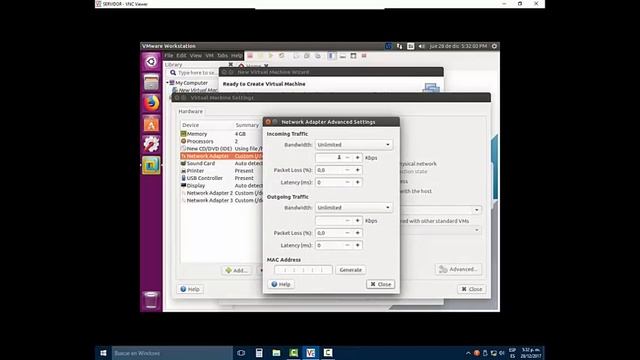This screenshot has width=640, height=360.
Task: Open Ubuntu Software from the launcher
Action: 151,124
